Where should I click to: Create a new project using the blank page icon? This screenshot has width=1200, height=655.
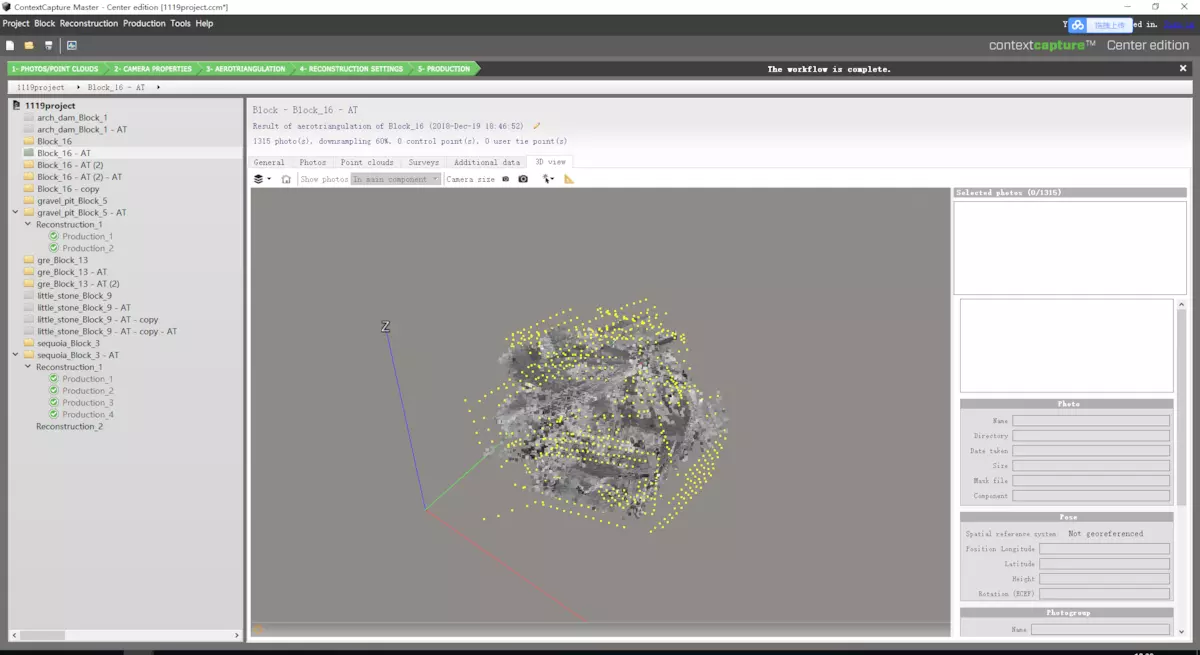click(x=11, y=45)
